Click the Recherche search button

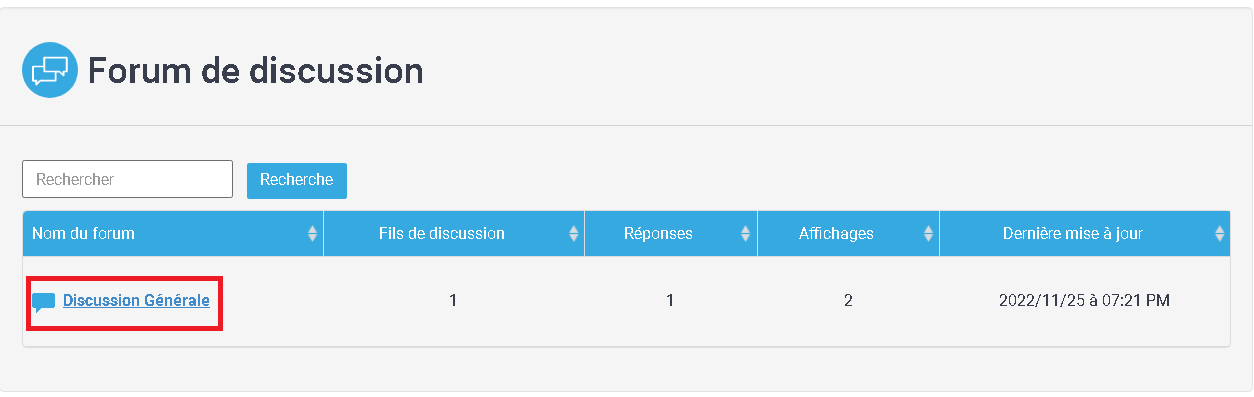coord(297,180)
